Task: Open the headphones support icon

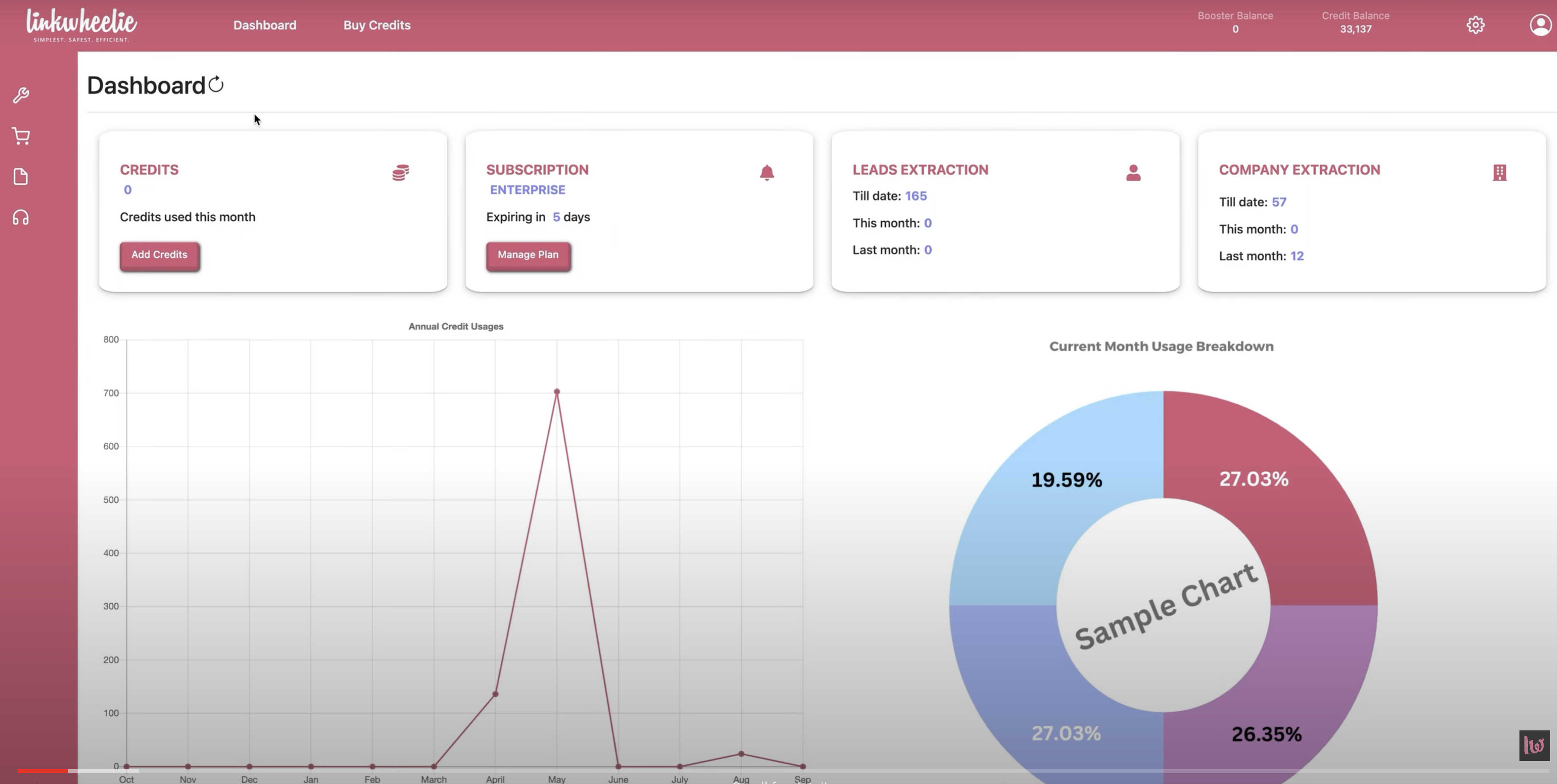Action: [21, 217]
